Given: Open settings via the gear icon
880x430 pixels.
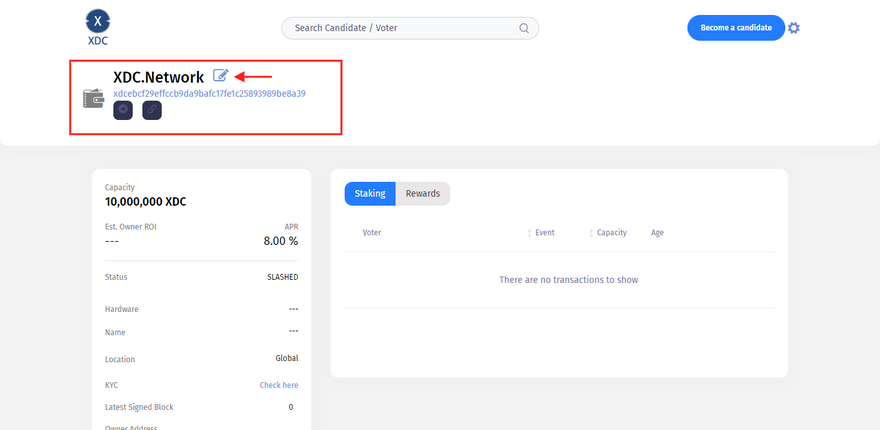Looking at the screenshot, I should [794, 28].
